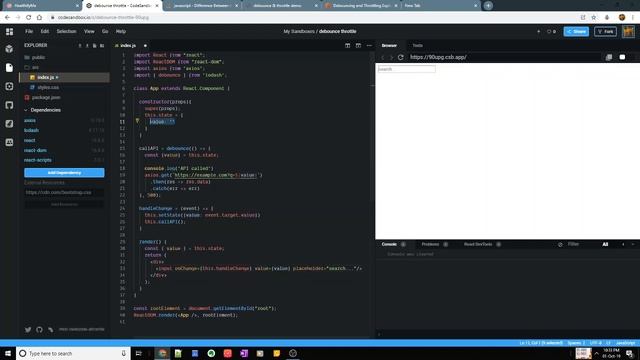Click the white preview toggle icon beside URL
This screenshot has width=640, height=360.
click(x=622, y=57)
